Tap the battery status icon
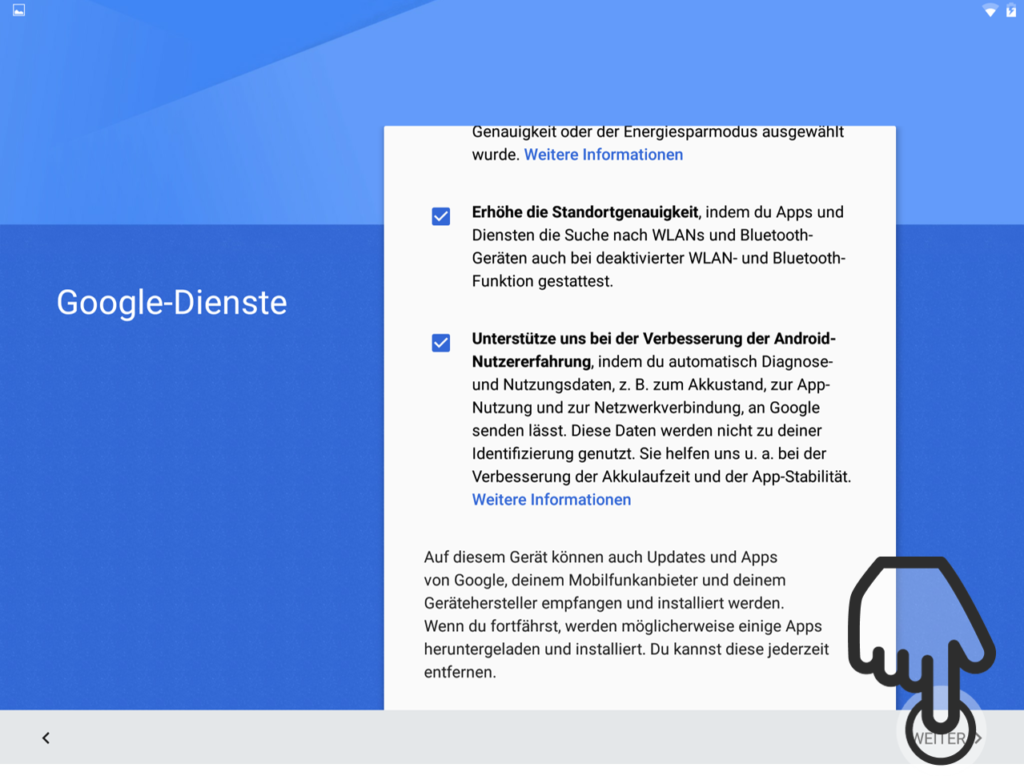1024x776 pixels. (1011, 10)
